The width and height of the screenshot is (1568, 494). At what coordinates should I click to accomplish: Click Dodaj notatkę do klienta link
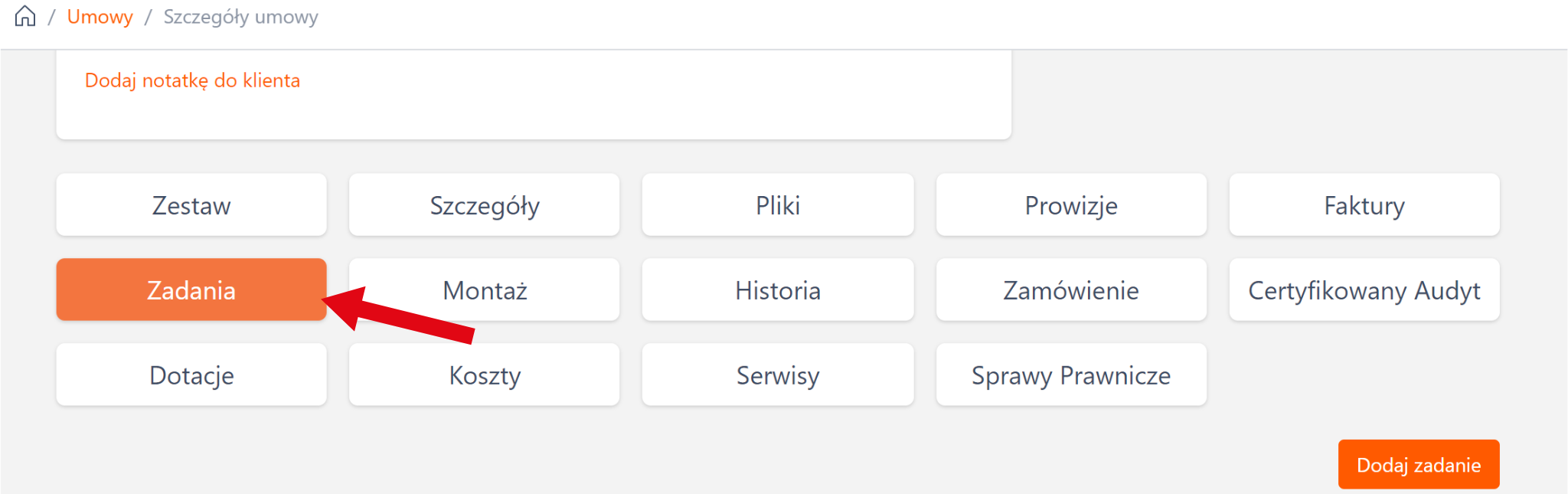pyautogui.click(x=192, y=80)
